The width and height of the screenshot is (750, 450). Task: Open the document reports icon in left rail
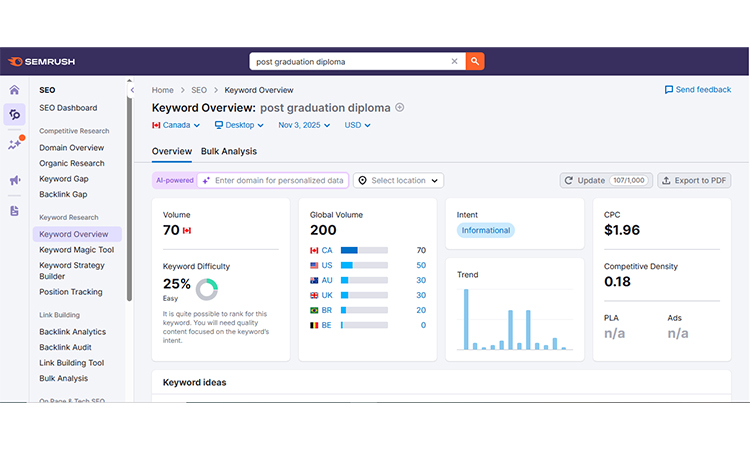[x=14, y=210]
